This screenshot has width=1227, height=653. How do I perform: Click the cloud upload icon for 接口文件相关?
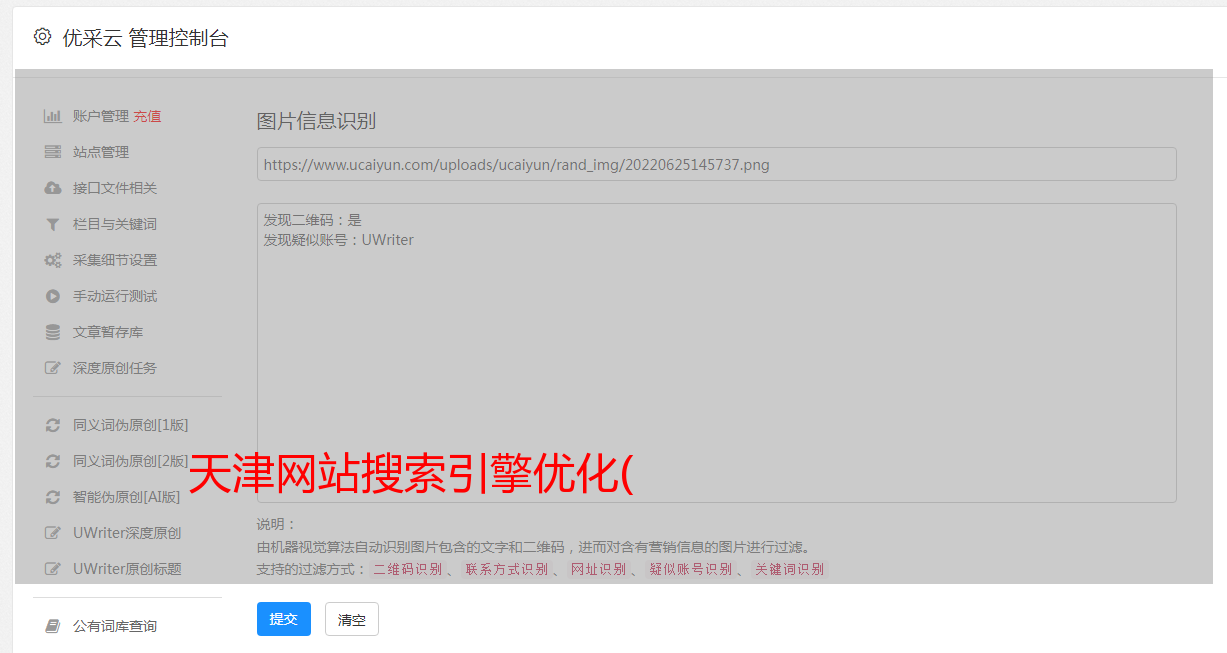click(x=53, y=188)
